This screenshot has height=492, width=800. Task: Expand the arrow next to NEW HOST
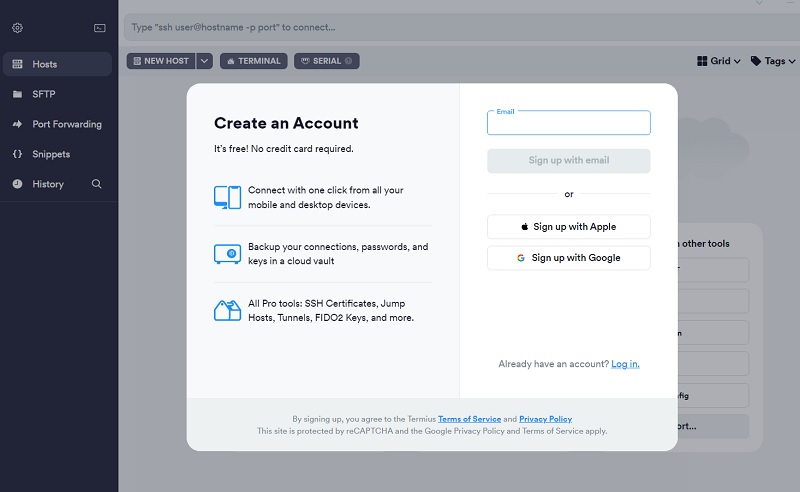point(204,61)
